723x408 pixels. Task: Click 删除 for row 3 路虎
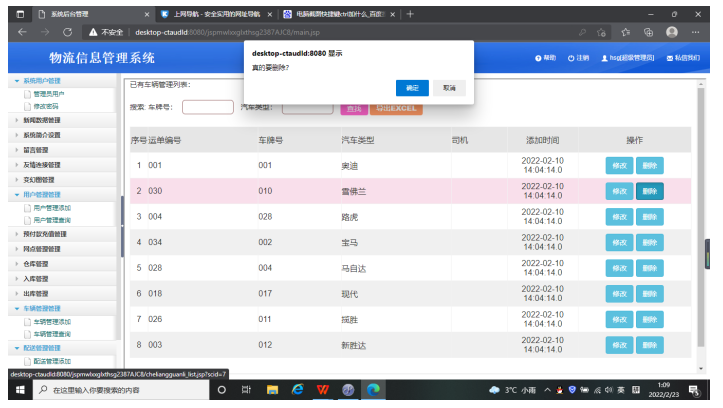pyautogui.click(x=650, y=217)
